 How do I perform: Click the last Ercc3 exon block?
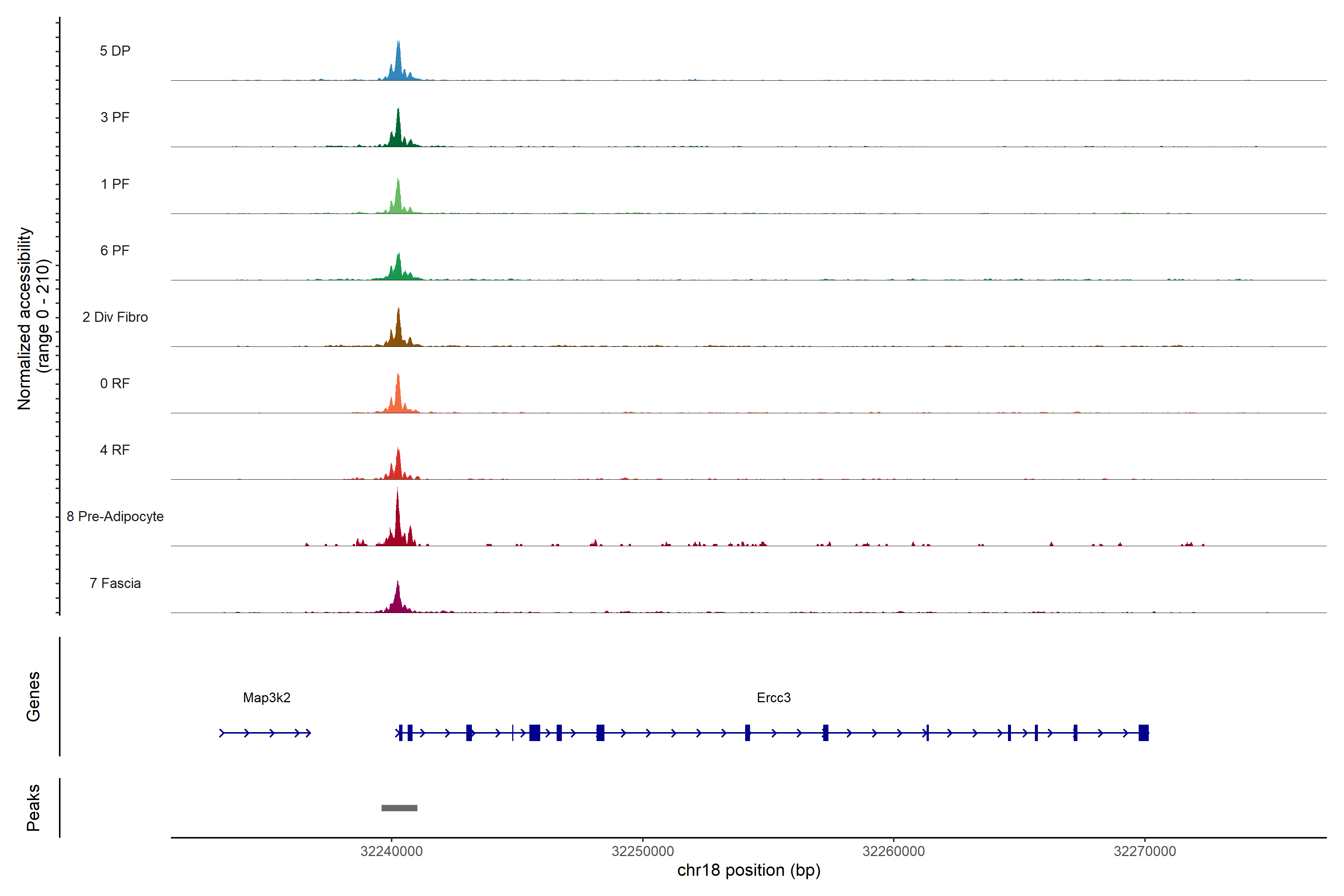[x=1143, y=732]
